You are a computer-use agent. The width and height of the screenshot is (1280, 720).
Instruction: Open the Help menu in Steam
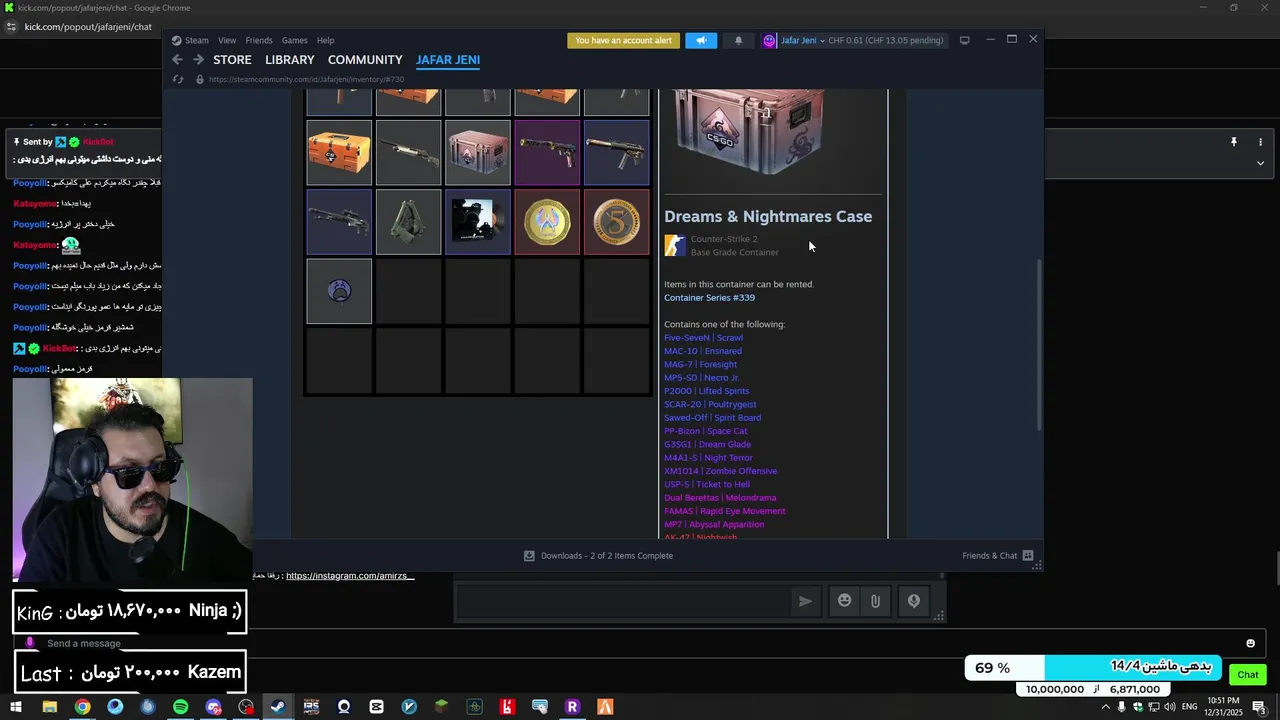(x=325, y=41)
